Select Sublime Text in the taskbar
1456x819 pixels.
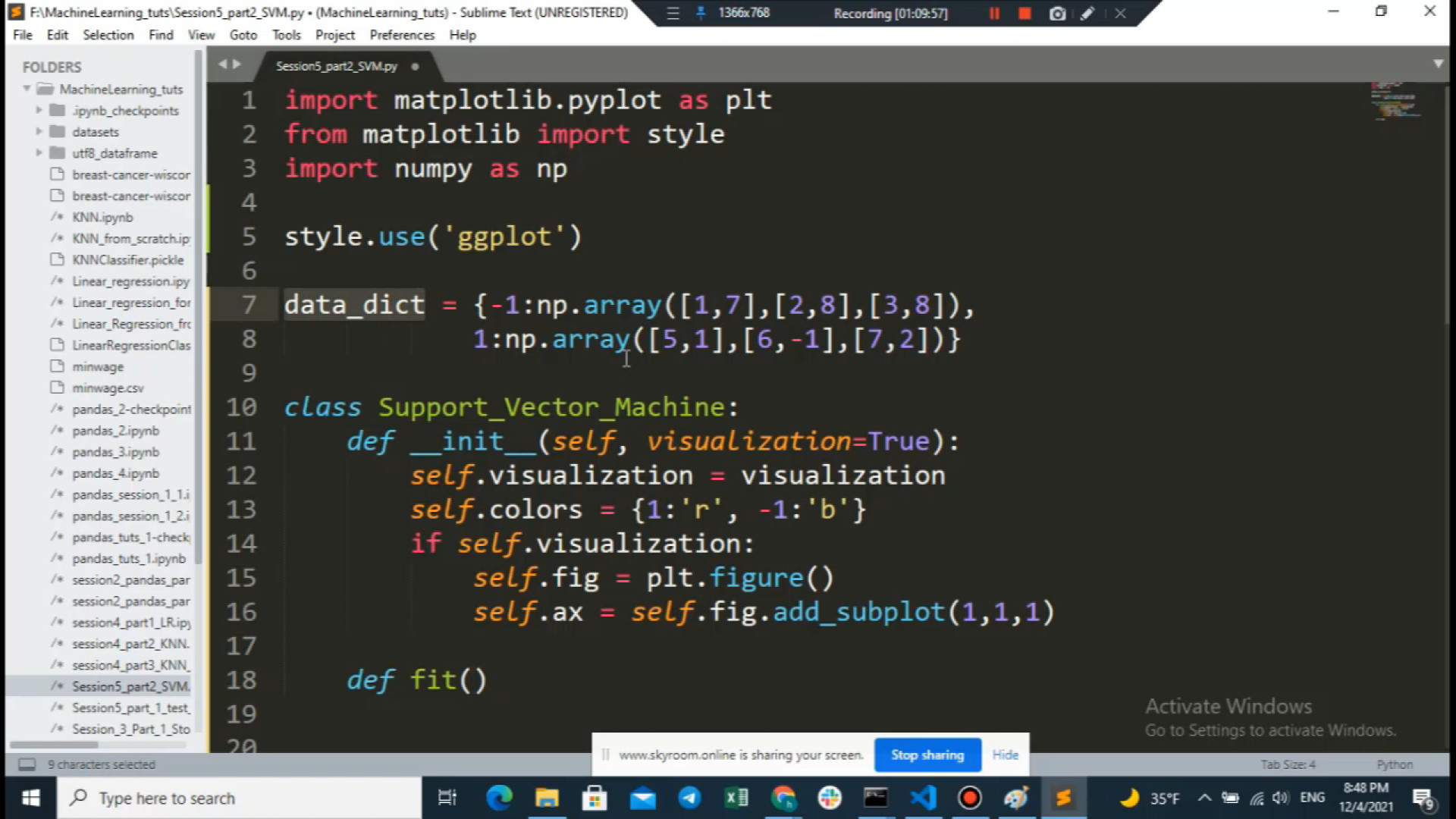coord(1063,798)
